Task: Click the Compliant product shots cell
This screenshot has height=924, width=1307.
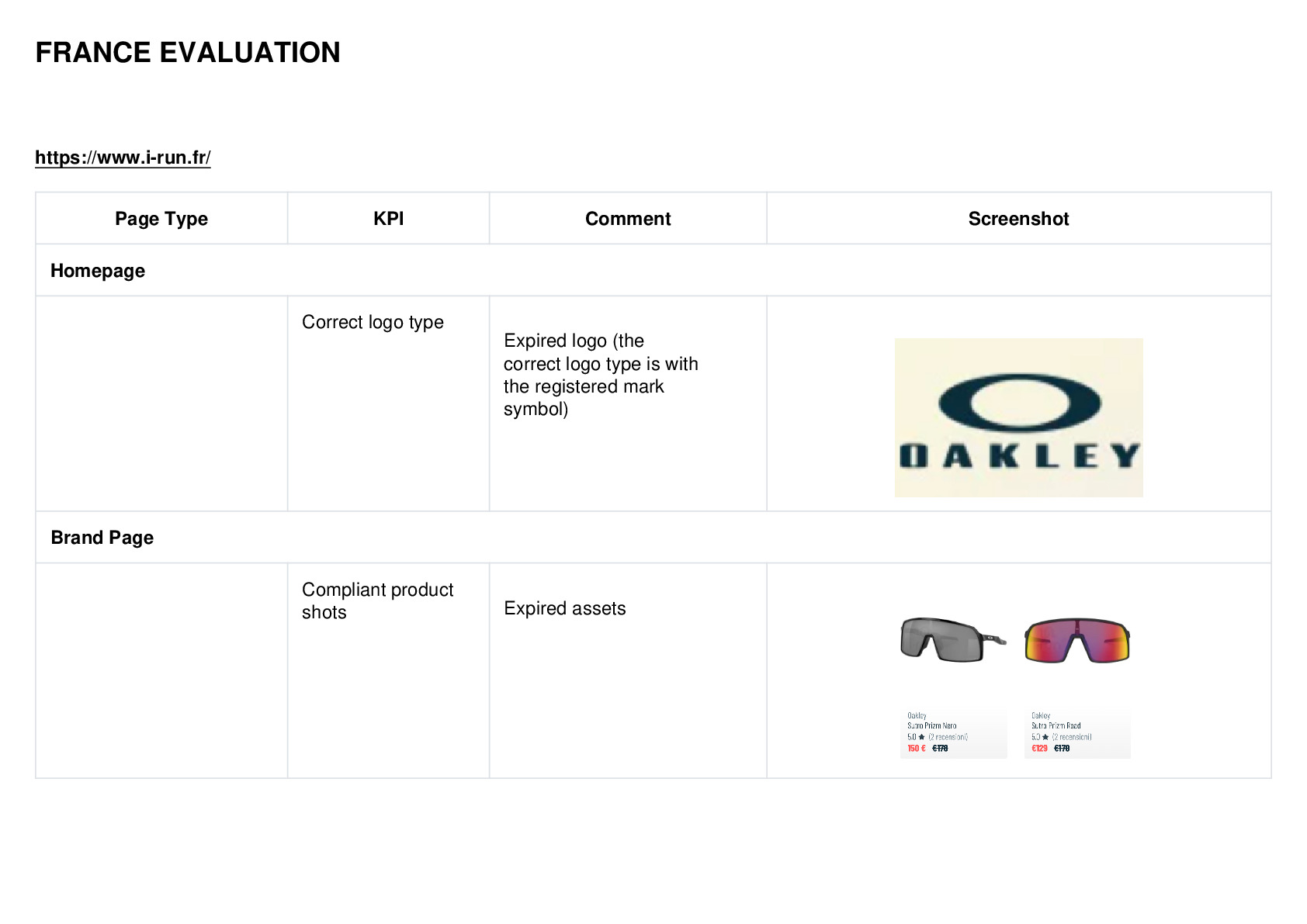Action: point(377,600)
